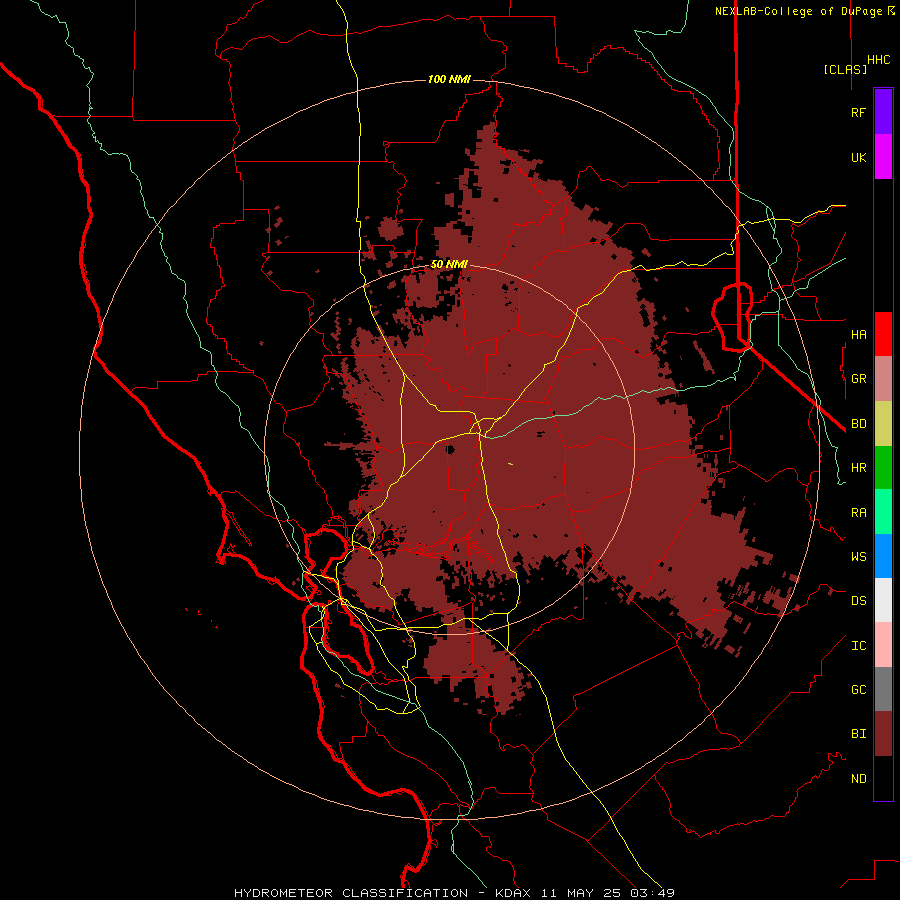Choose the DS white legend swatch
The image size is (900, 900).
(883, 600)
